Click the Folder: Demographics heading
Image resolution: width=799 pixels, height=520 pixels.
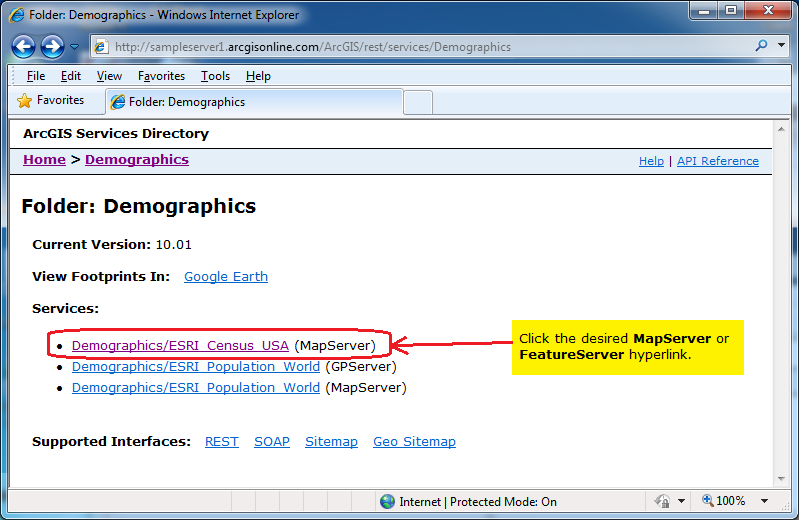coord(139,206)
